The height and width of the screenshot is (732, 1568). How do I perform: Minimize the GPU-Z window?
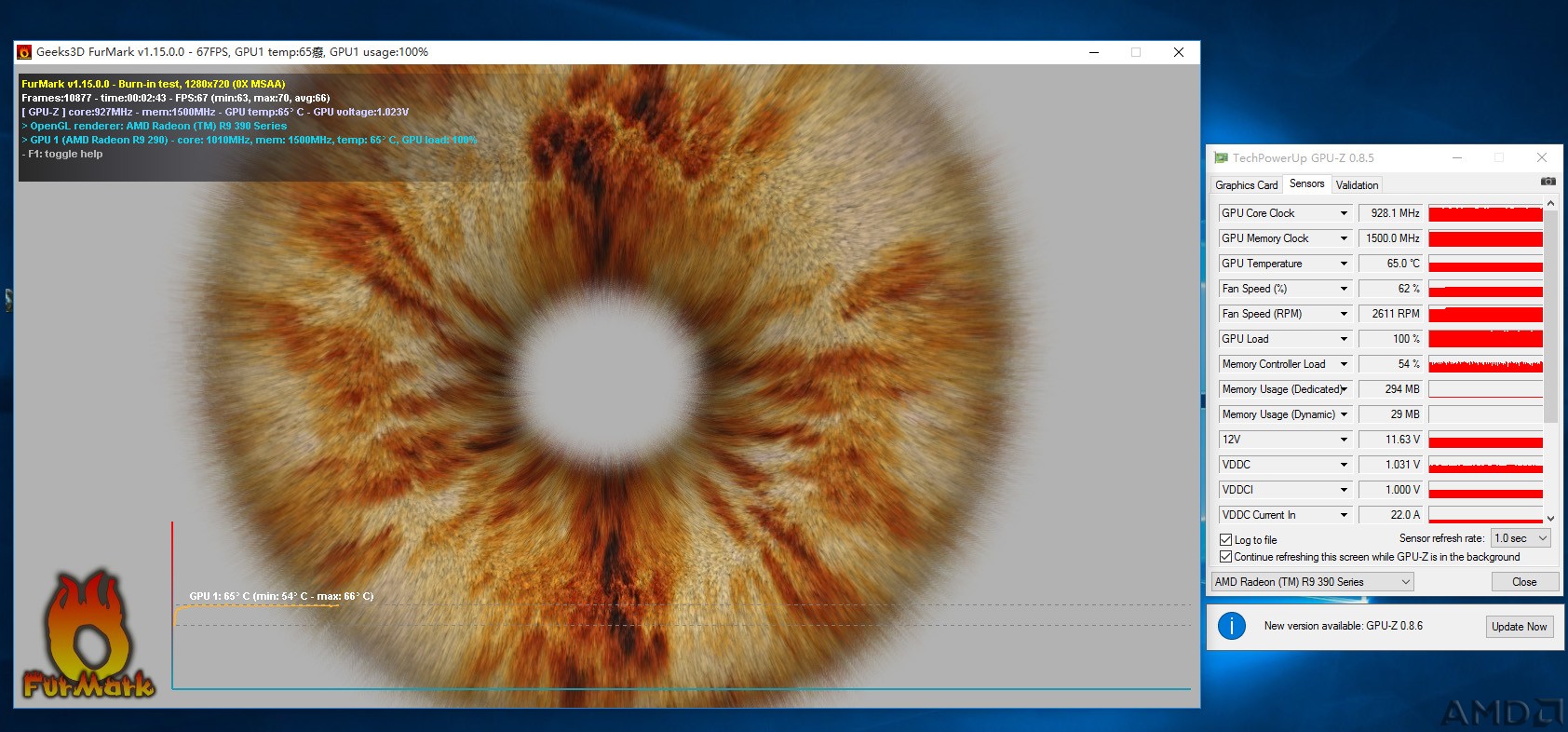1456,157
